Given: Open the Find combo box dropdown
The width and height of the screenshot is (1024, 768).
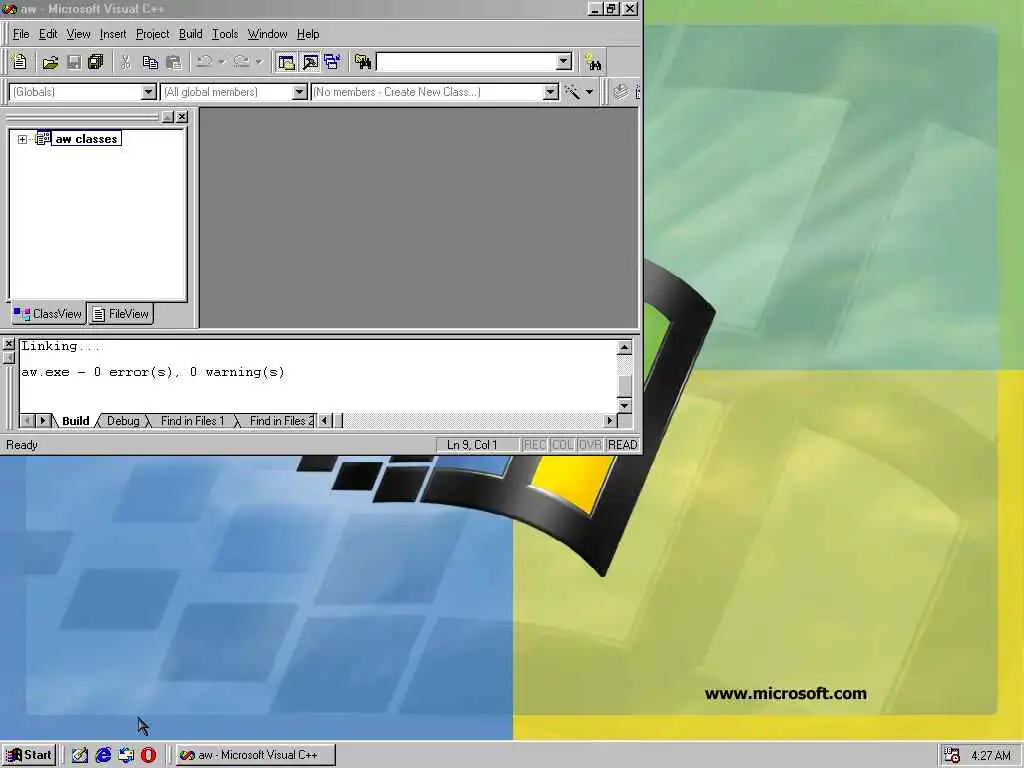Looking at the screenshot, I should tap(564, 61).
